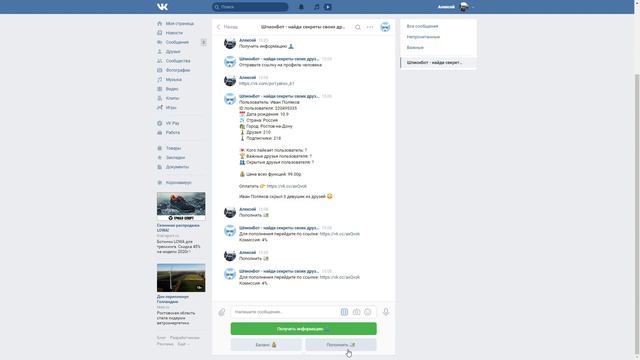This screenshot has width=640, height=360.
Task: Open Разработчикам footer link
Action: [185, 338]
